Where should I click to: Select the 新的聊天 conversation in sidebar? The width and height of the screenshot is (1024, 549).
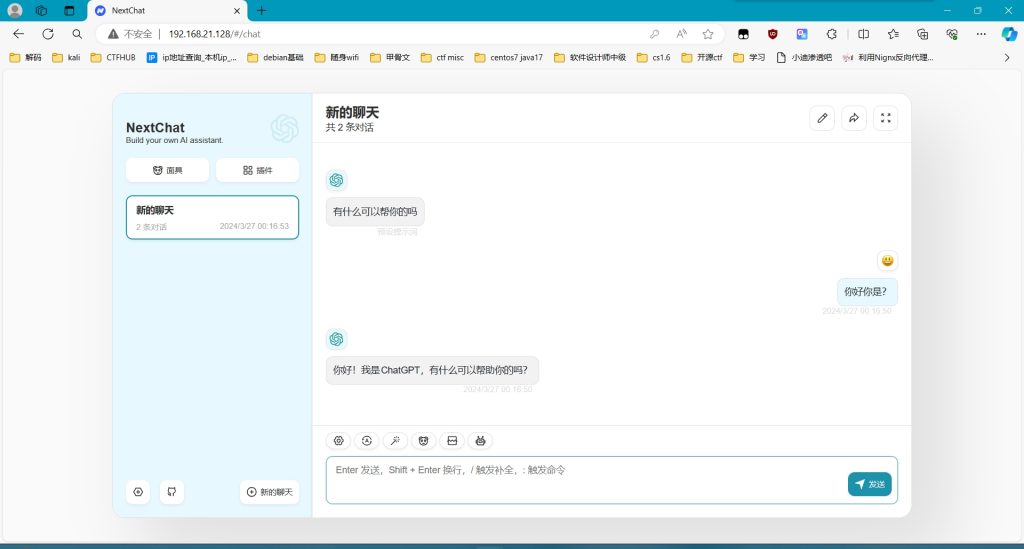point(212,217)
